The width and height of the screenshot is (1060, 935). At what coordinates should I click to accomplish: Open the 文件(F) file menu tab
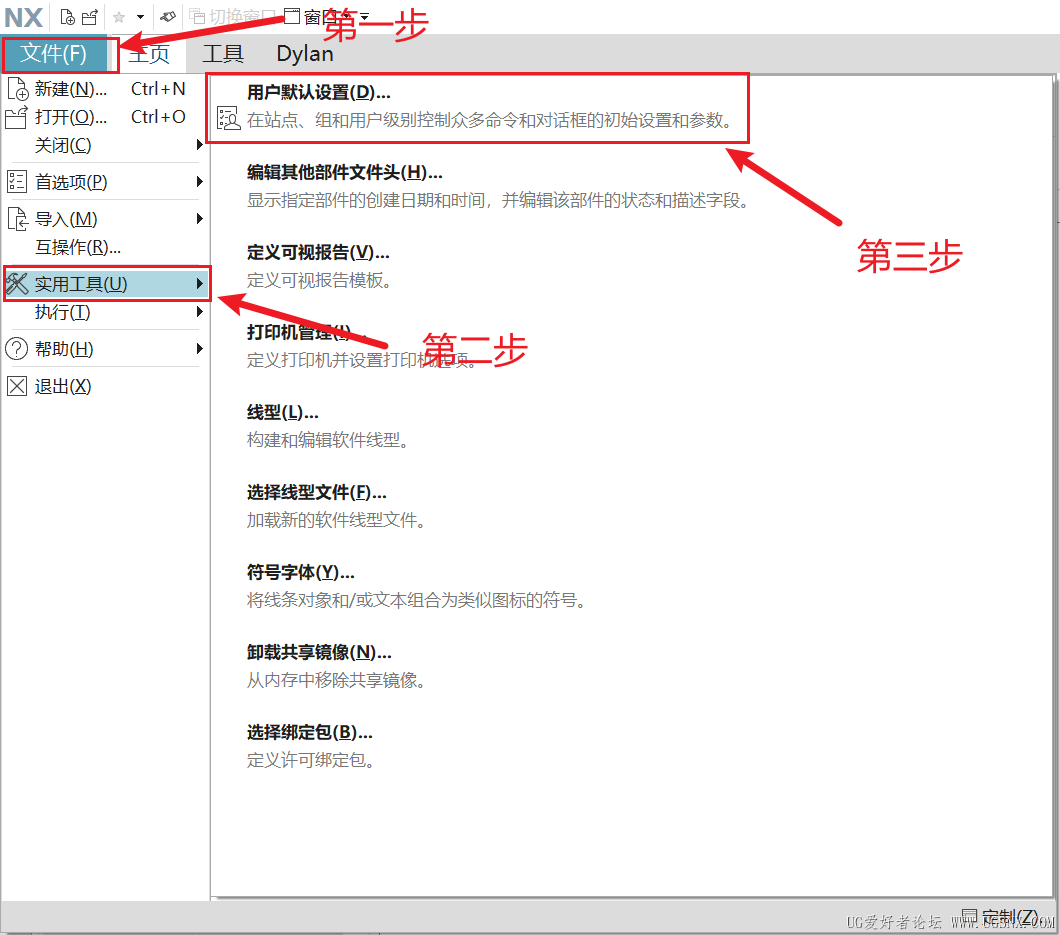pyautogui.click(x=54, y=53)
